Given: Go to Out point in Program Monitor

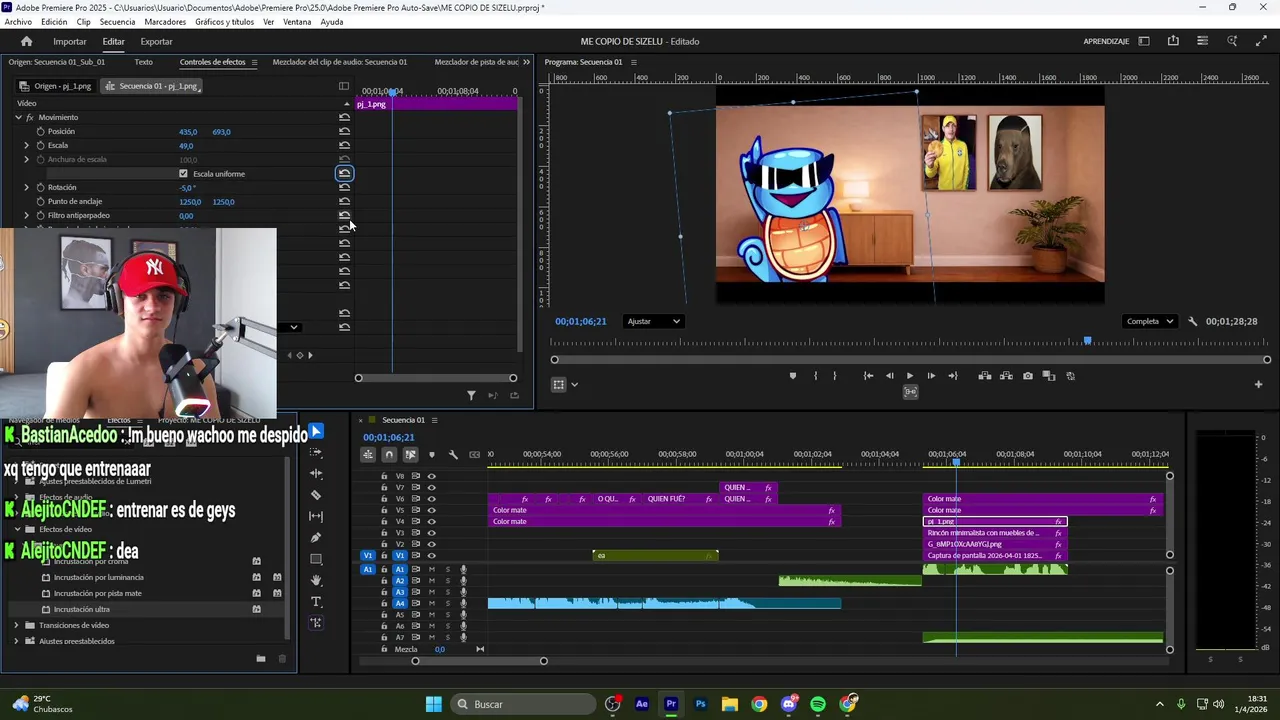Looking at the screenshot, I should coord(952,376).
